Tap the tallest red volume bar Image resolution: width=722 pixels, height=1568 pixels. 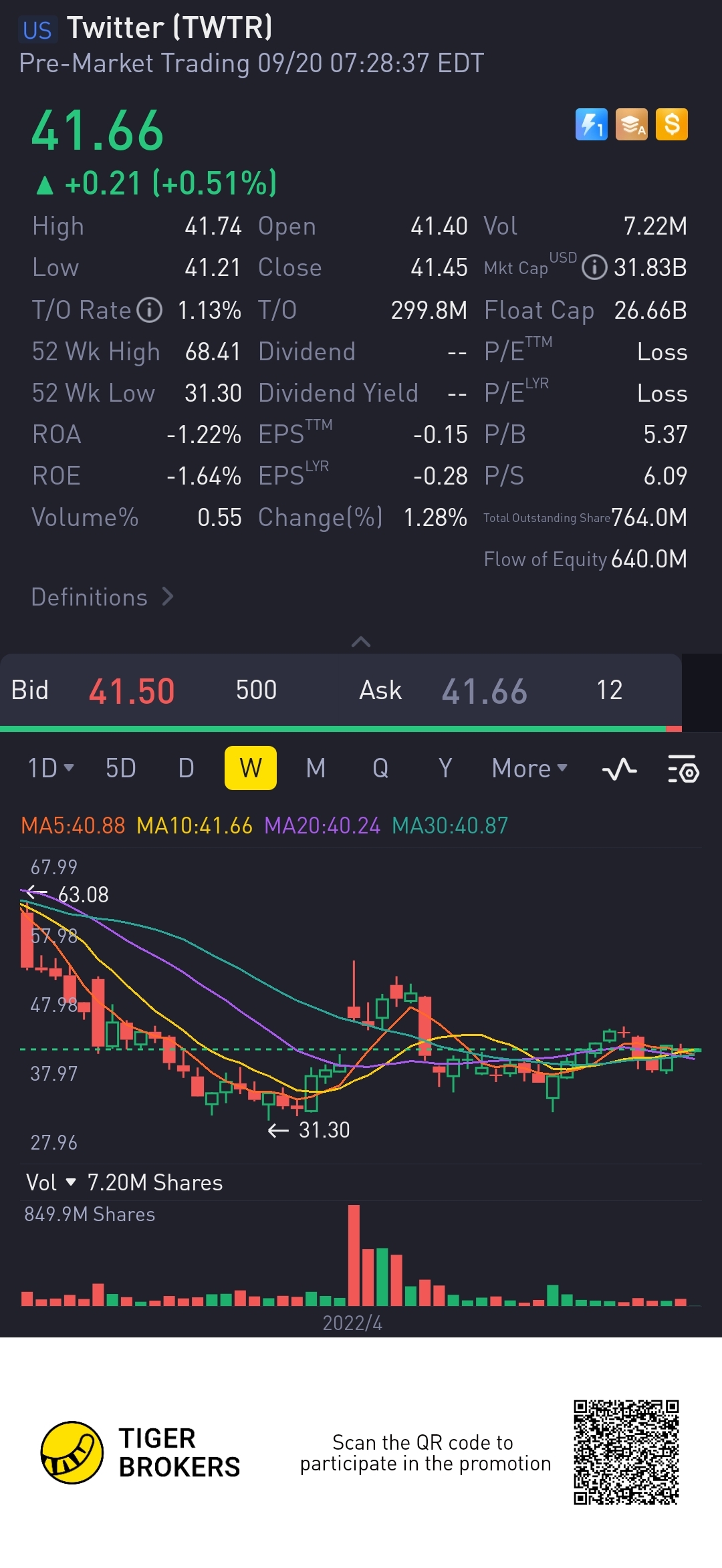point(354,1255)
